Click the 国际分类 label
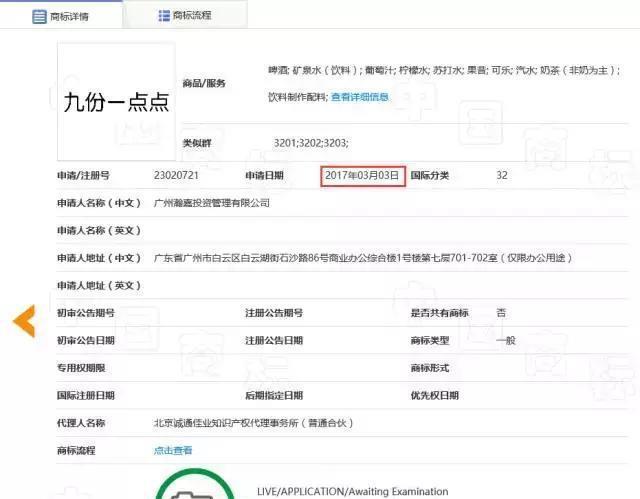The image size is (640, 499). coord(429,175)
